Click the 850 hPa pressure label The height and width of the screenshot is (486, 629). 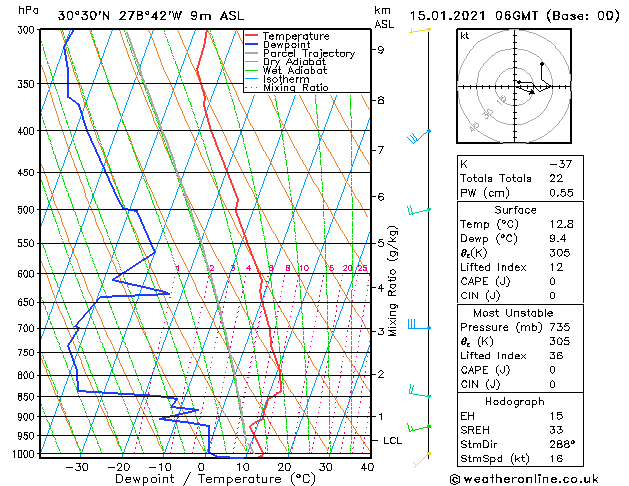(x=28, y=397)
